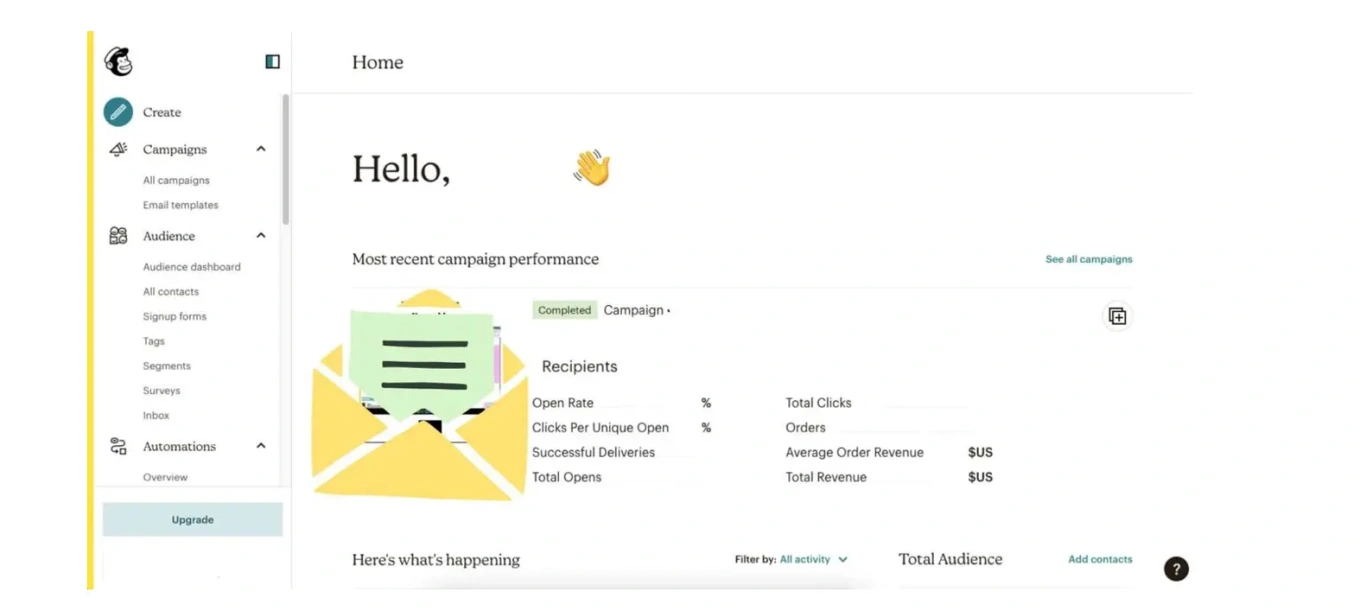Click the Home page title
1360x611 pixels.
378,62
